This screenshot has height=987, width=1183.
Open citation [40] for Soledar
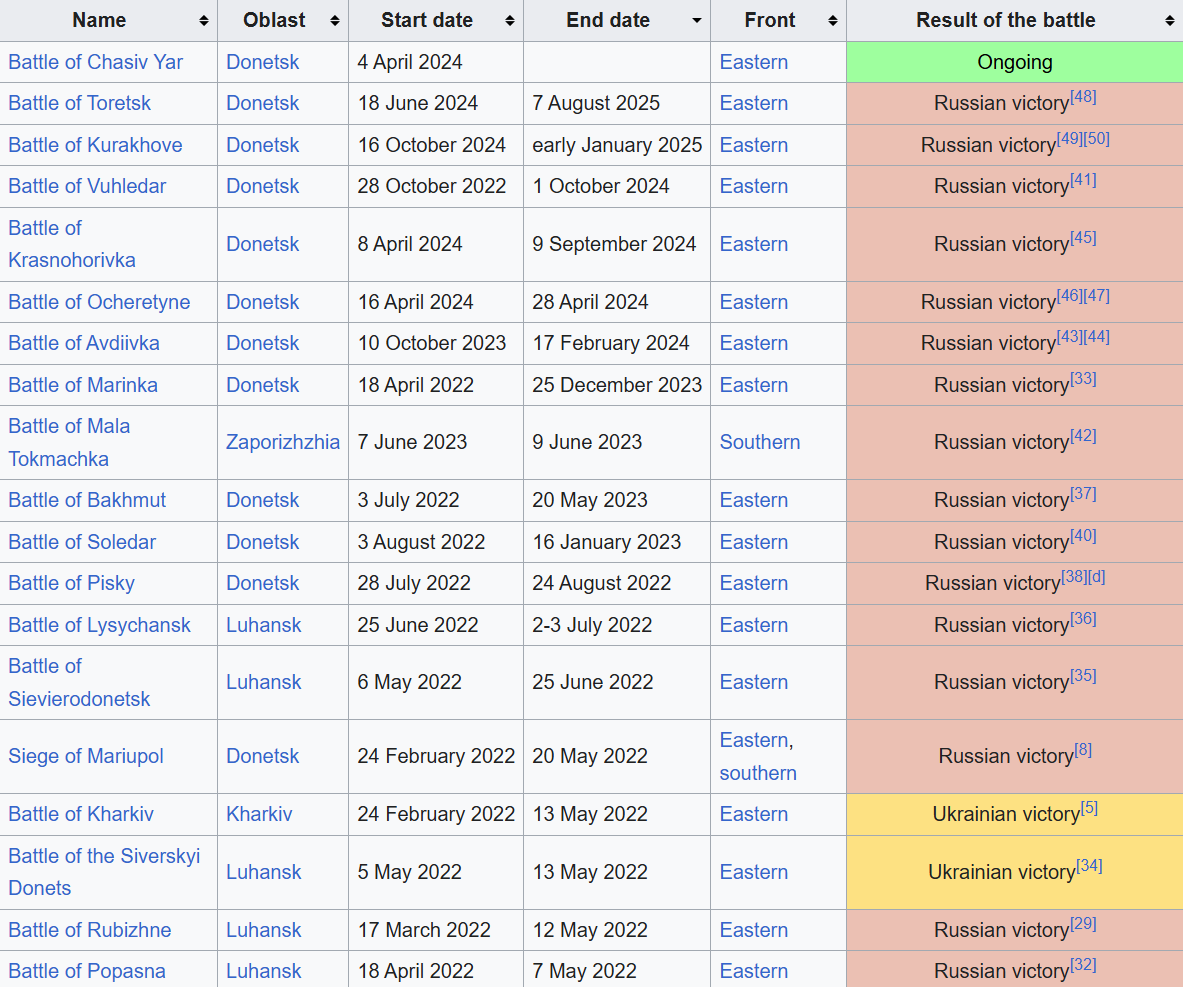1083,535
